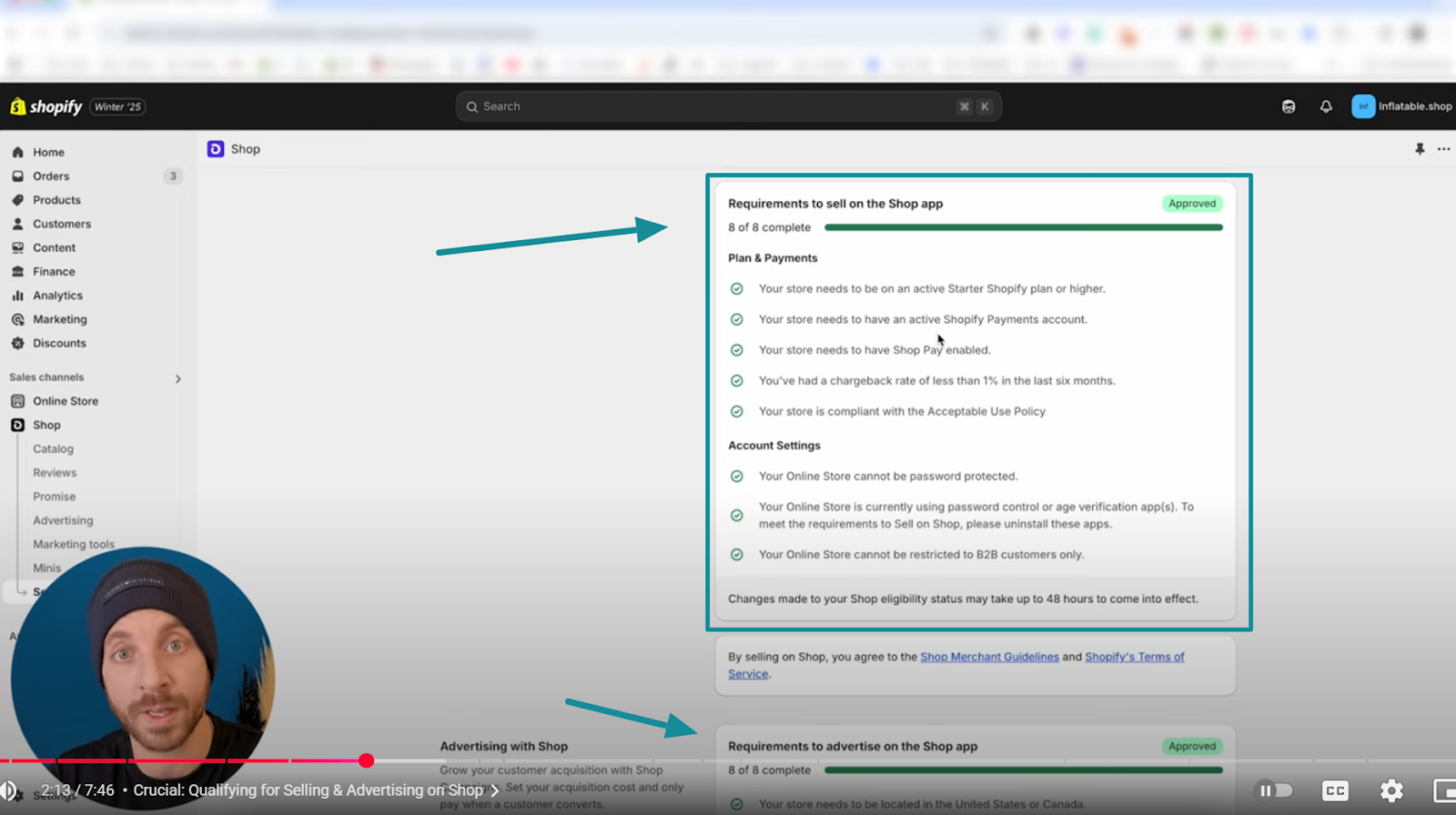Click the Customers person icon
The height and width of the screenshot is (815, 1456).
click(17, 223)
